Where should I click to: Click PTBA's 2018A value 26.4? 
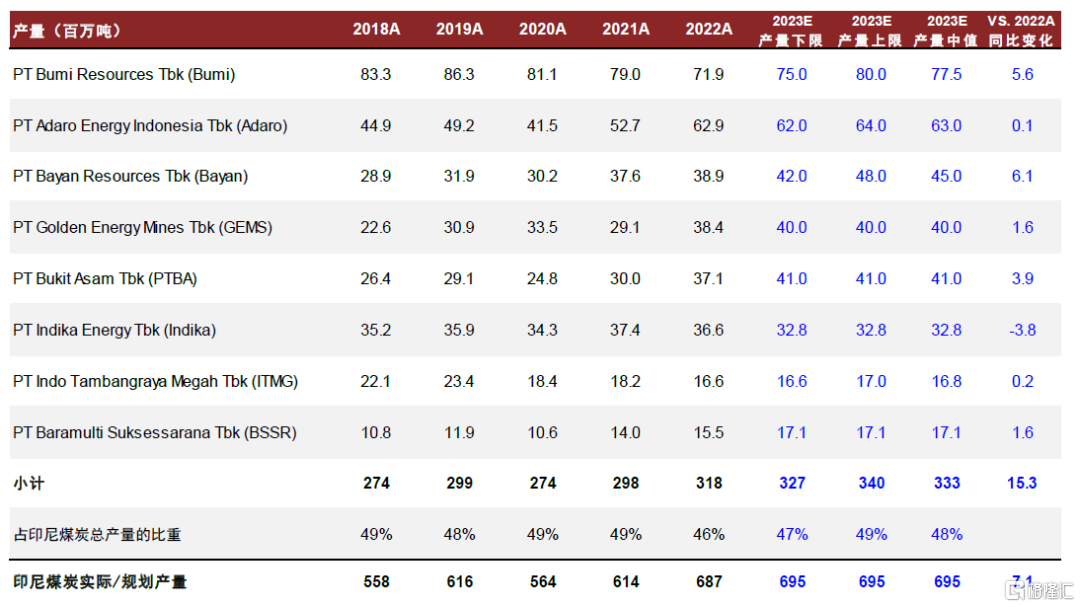[x=375, y=279]
